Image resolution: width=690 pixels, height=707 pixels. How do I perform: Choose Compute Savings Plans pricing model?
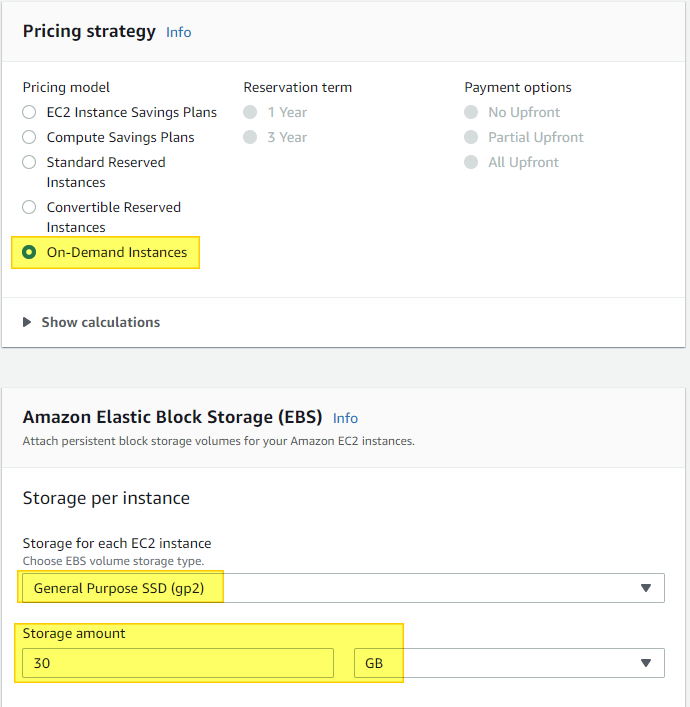tap(29, 137)
